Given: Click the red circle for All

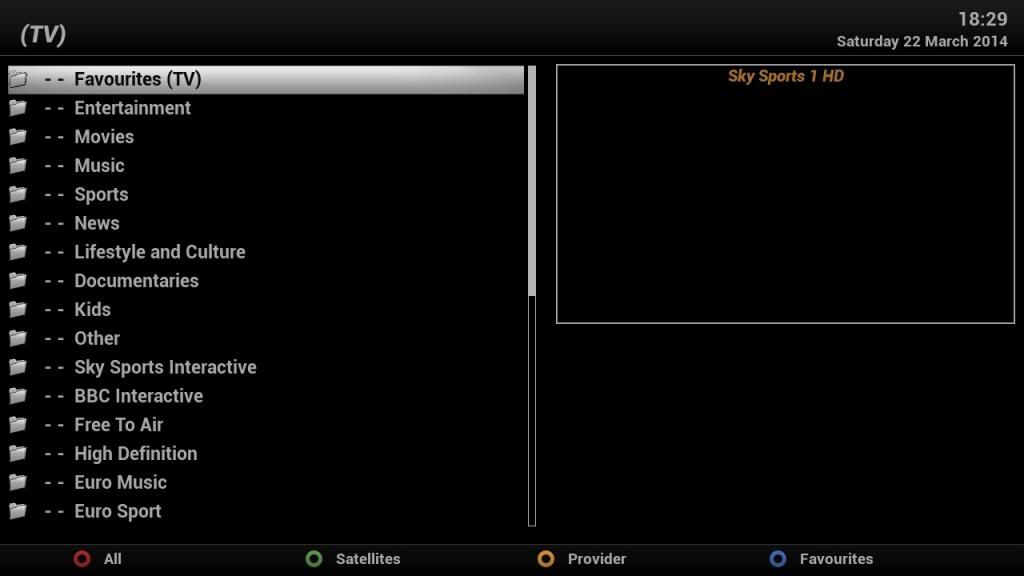Looking at the screenshot, I should point(82,559).
